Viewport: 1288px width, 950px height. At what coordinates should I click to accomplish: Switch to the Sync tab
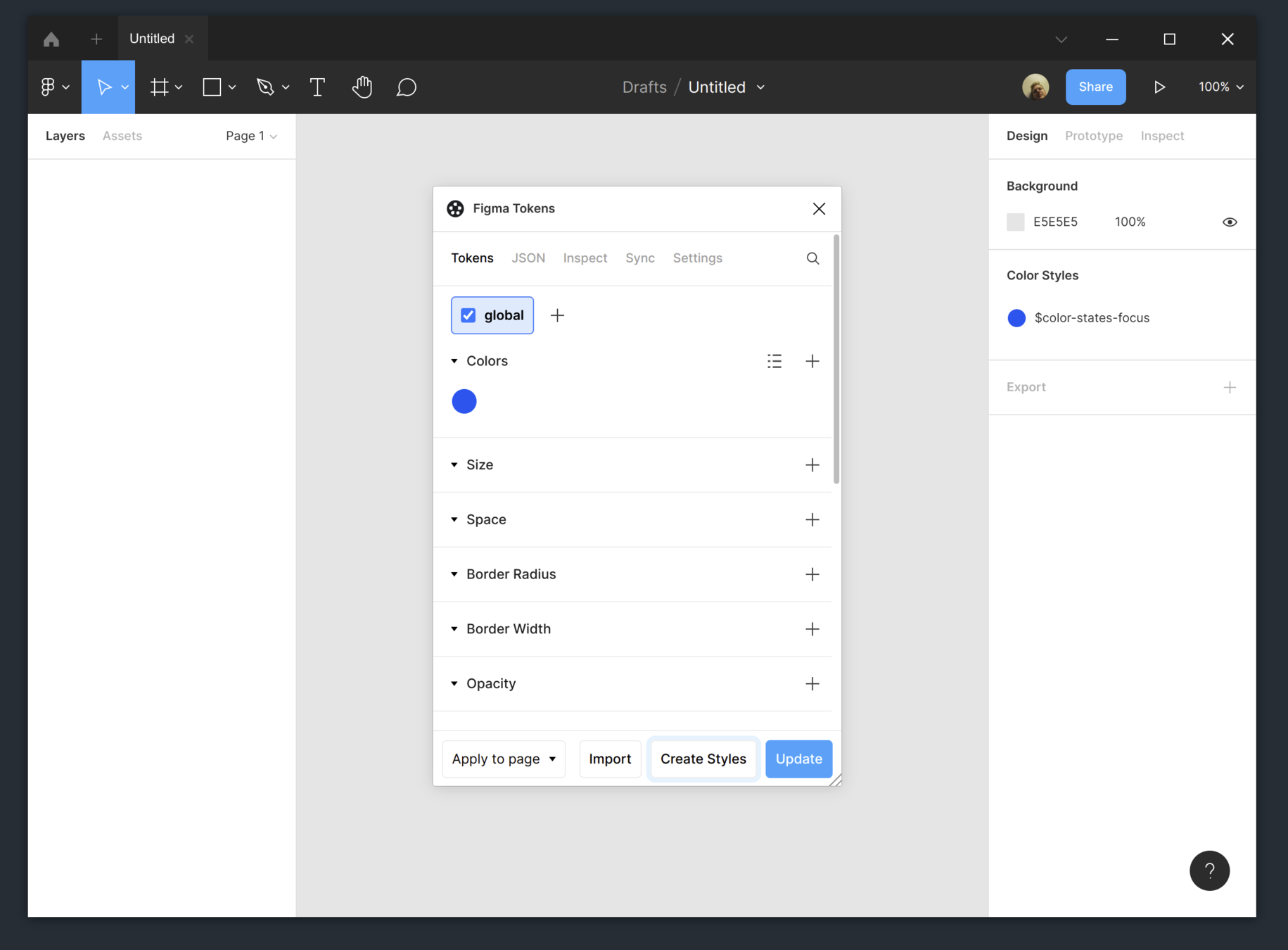(640, 258)
